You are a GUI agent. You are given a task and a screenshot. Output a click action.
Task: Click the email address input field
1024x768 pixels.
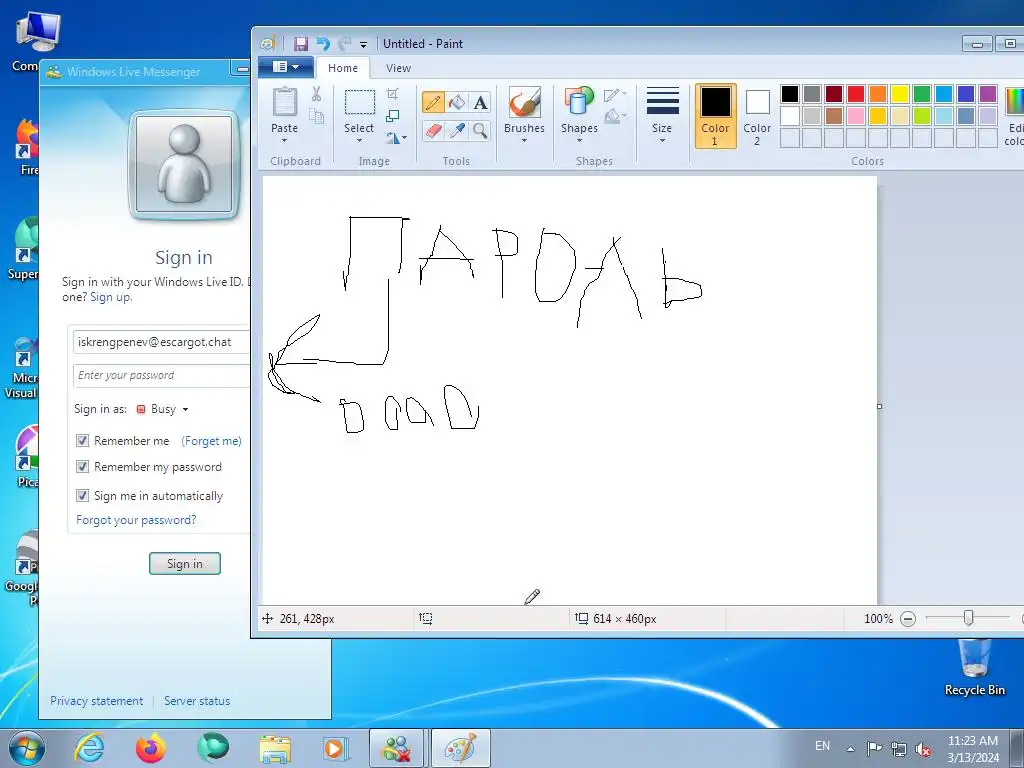point(162,342)
